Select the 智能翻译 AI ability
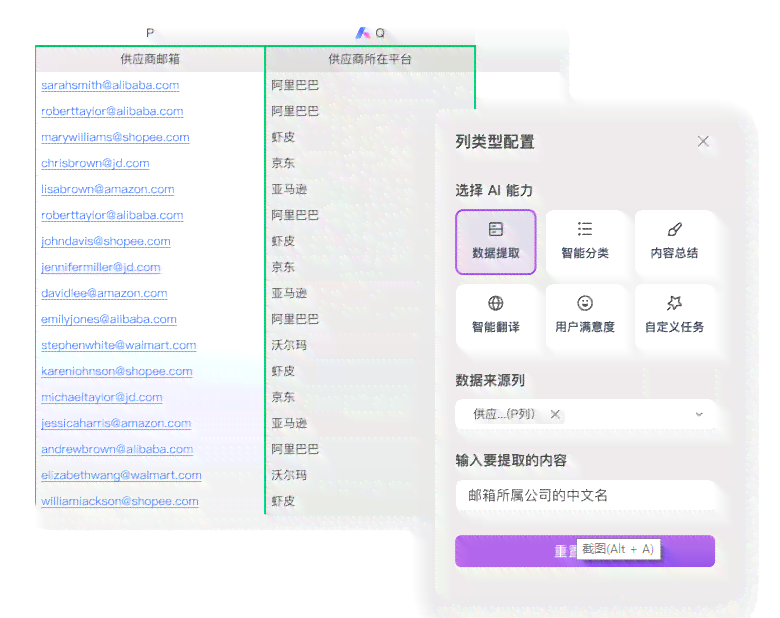The width and height of the screenshot is (780, 618). 495,316
